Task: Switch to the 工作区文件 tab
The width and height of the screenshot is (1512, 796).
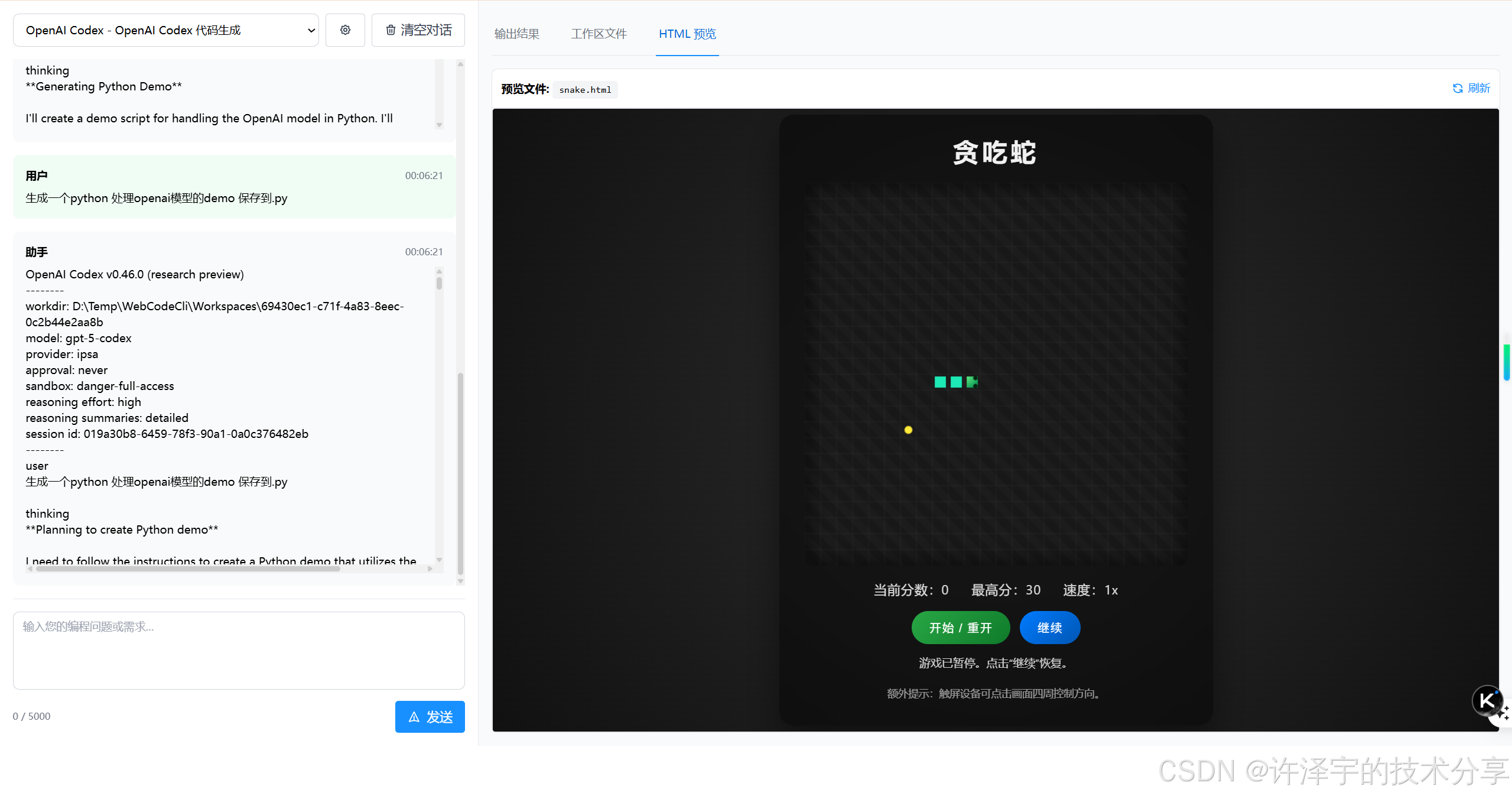Action: pyautogui.click(x=599, y=34)
